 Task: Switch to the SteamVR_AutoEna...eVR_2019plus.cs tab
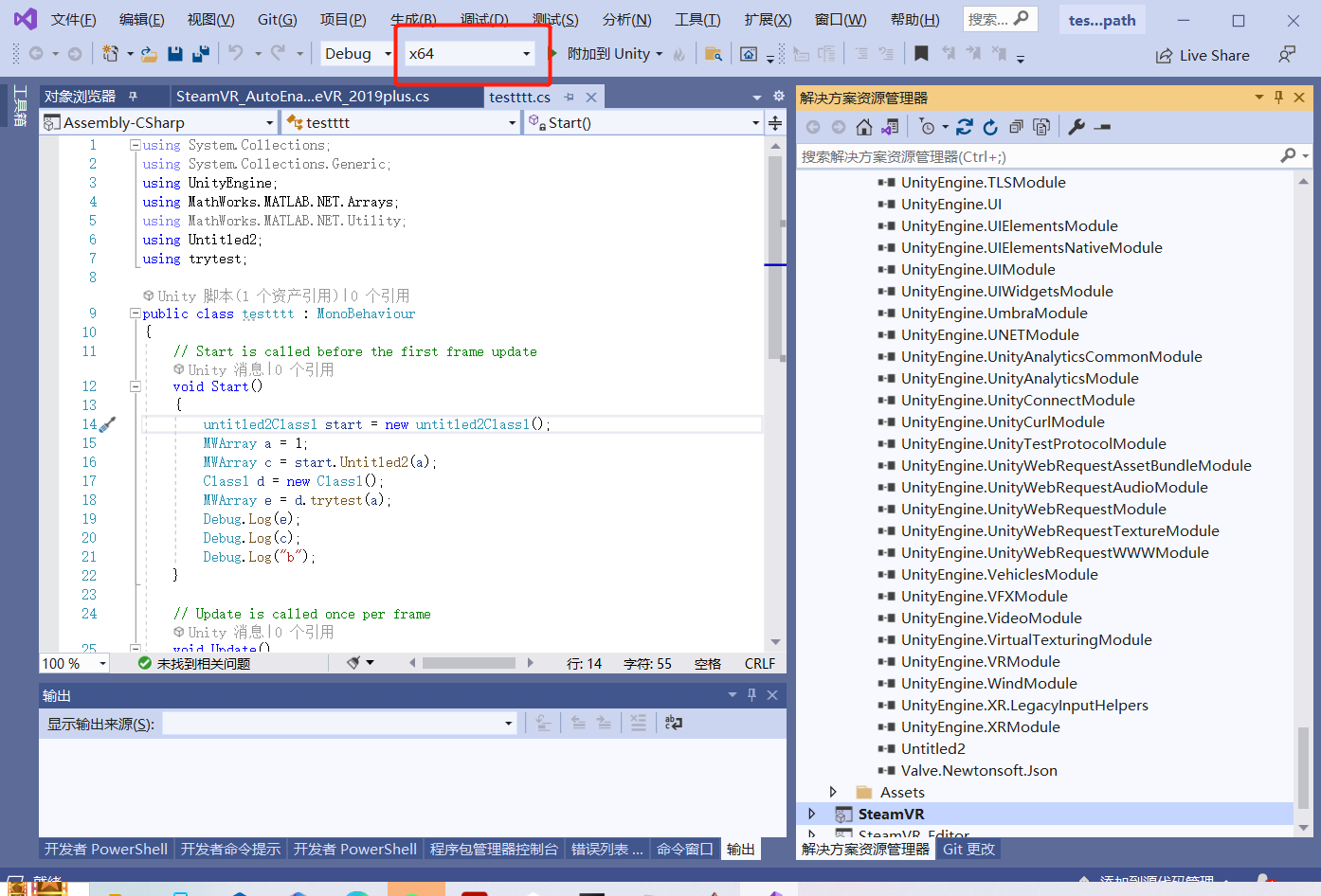coord(302,97)
